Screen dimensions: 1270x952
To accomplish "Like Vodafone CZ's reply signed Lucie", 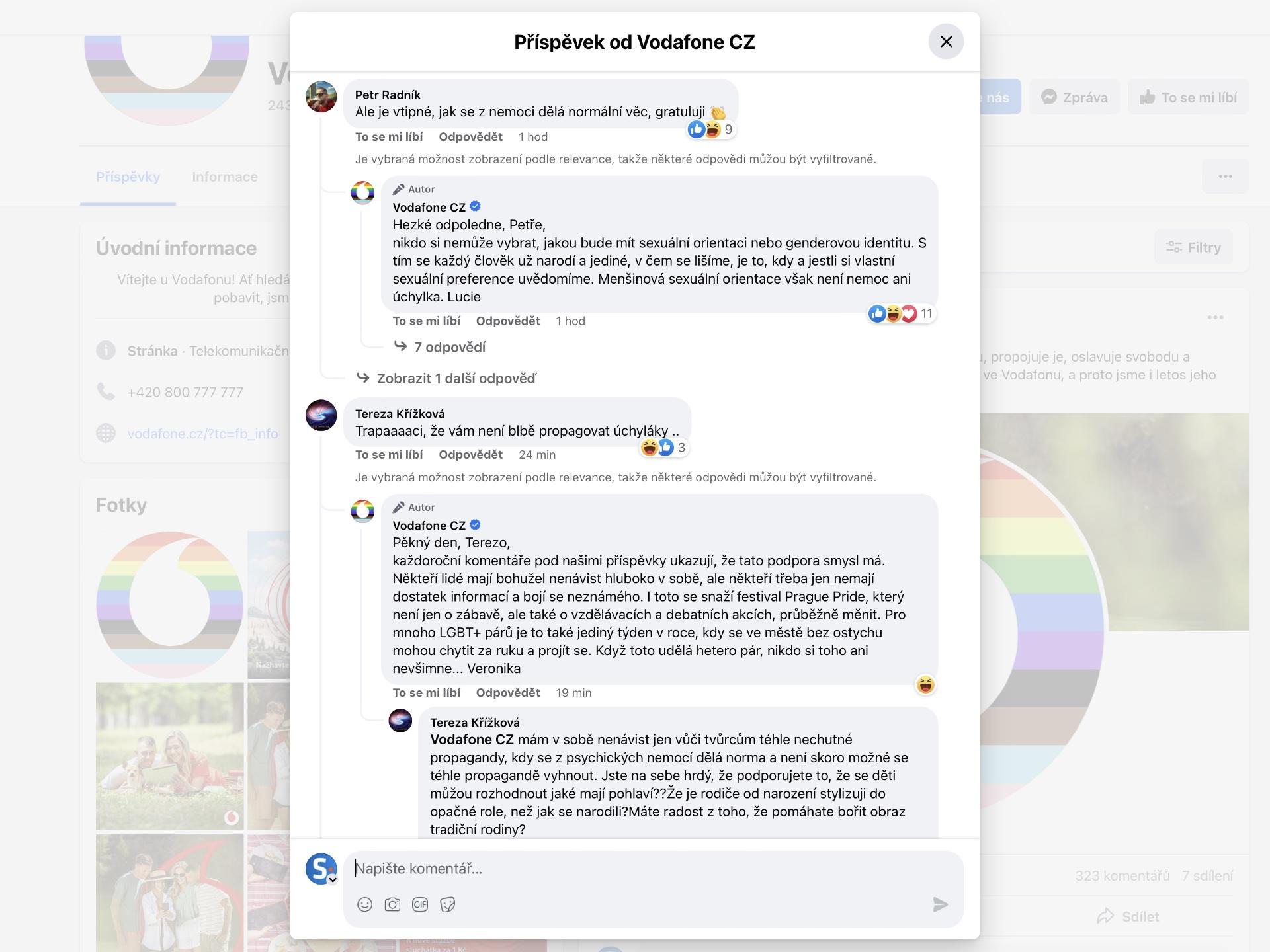I will tap(427, 321).
